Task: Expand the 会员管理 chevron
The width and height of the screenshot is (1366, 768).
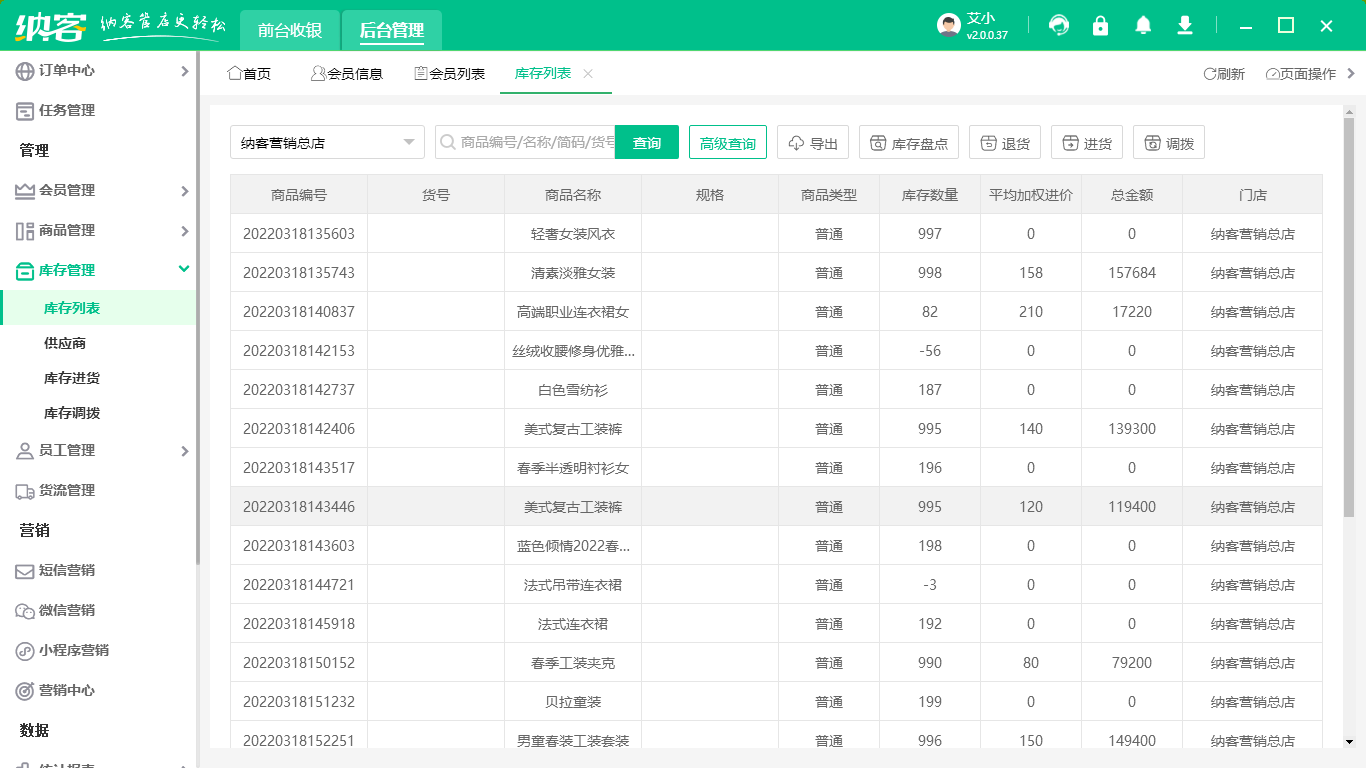Action: pos(185,191)
